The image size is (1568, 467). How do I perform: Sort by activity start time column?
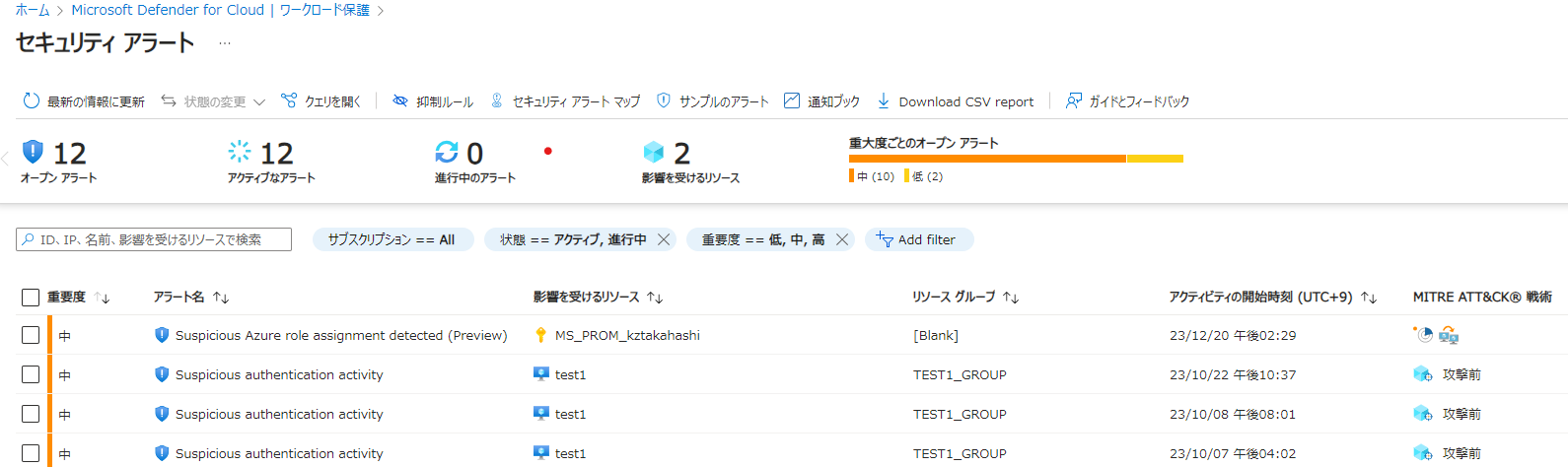[1369, 298]
